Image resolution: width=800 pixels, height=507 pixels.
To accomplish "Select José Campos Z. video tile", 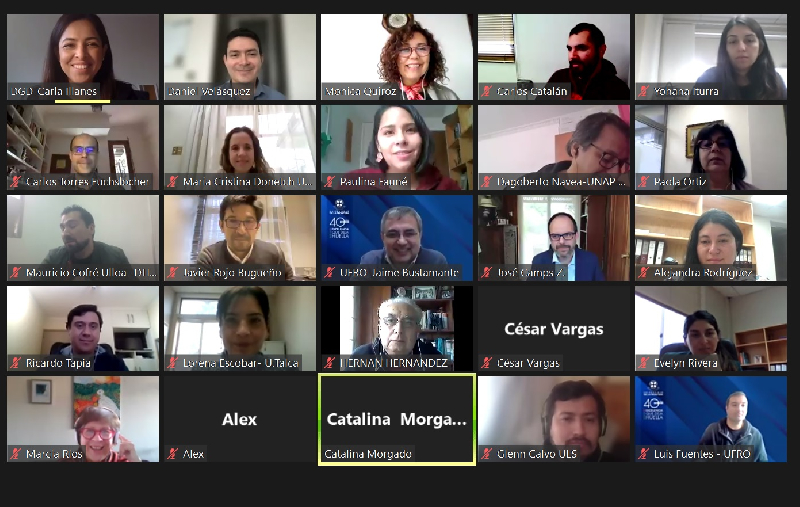I will [554, 238].
